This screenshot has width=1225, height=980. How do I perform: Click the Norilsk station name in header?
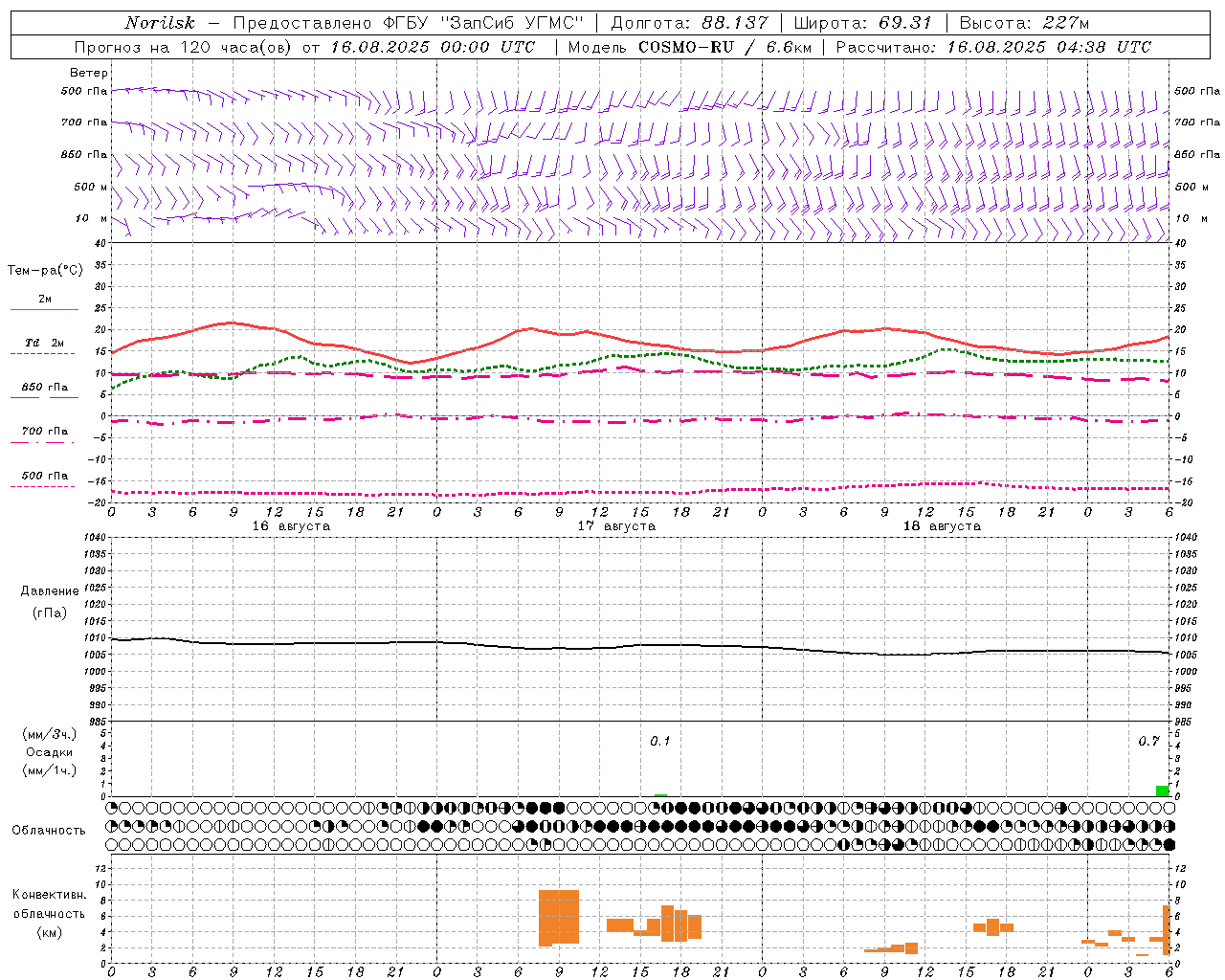[160, 23]
